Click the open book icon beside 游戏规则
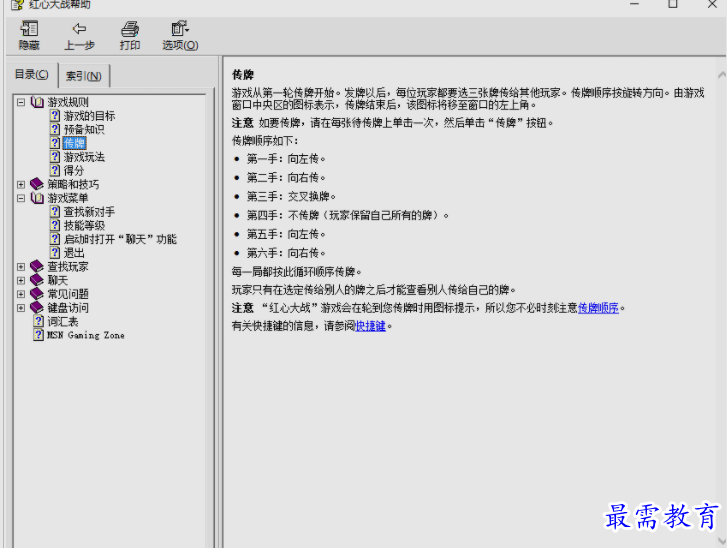 pos(37,102)
